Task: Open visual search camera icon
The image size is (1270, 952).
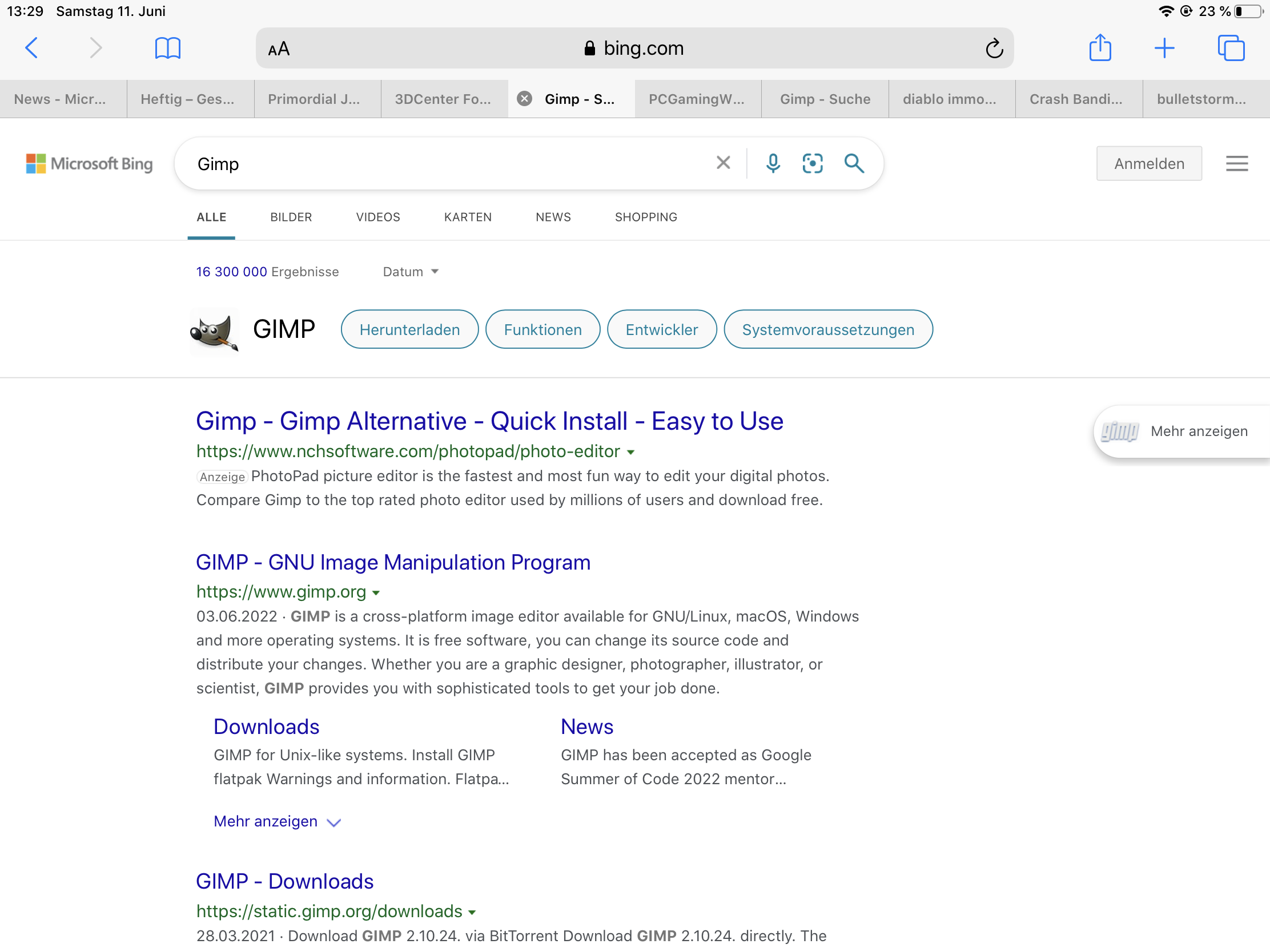Action: point(812,164)
